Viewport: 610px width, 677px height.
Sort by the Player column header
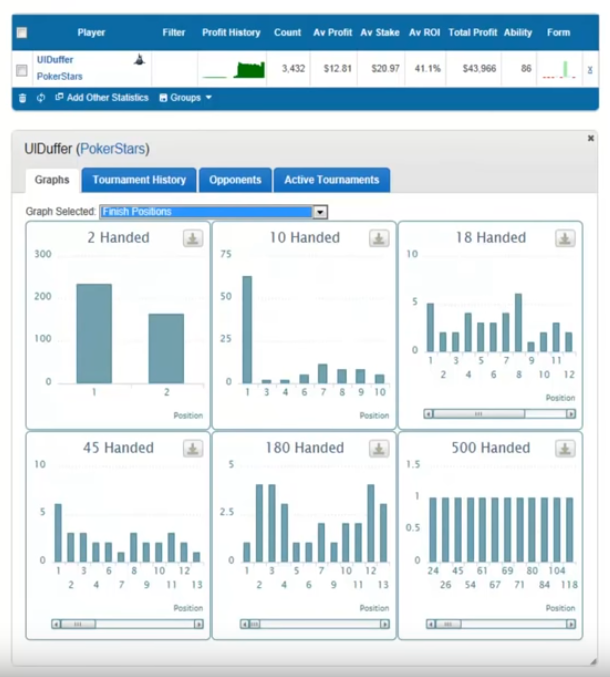tap(91, 32)
